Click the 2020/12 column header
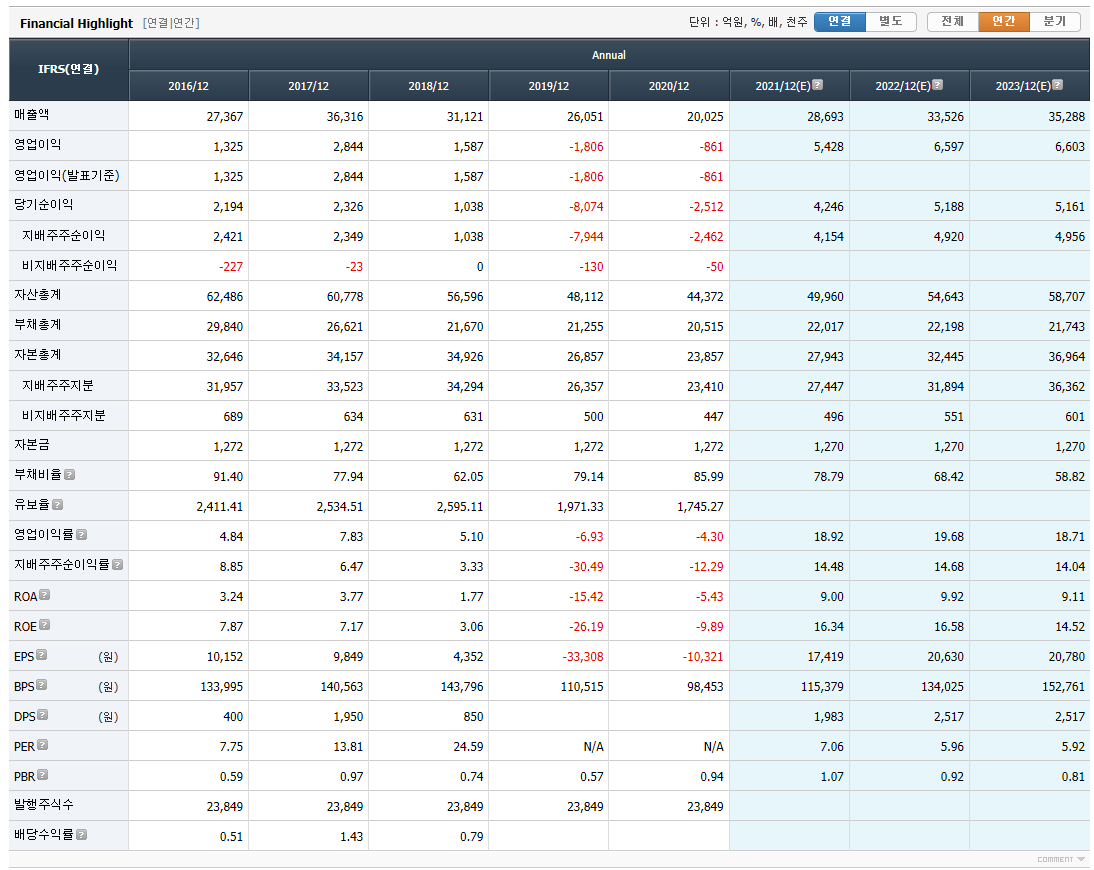 click(669, 86)
